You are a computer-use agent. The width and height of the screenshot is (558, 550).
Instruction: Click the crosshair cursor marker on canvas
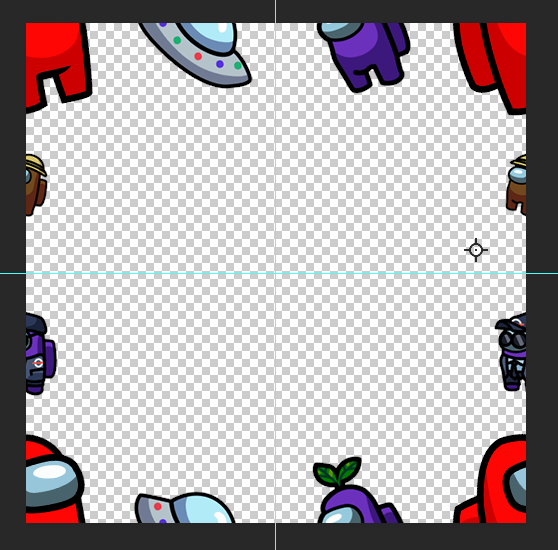(476, 250)
